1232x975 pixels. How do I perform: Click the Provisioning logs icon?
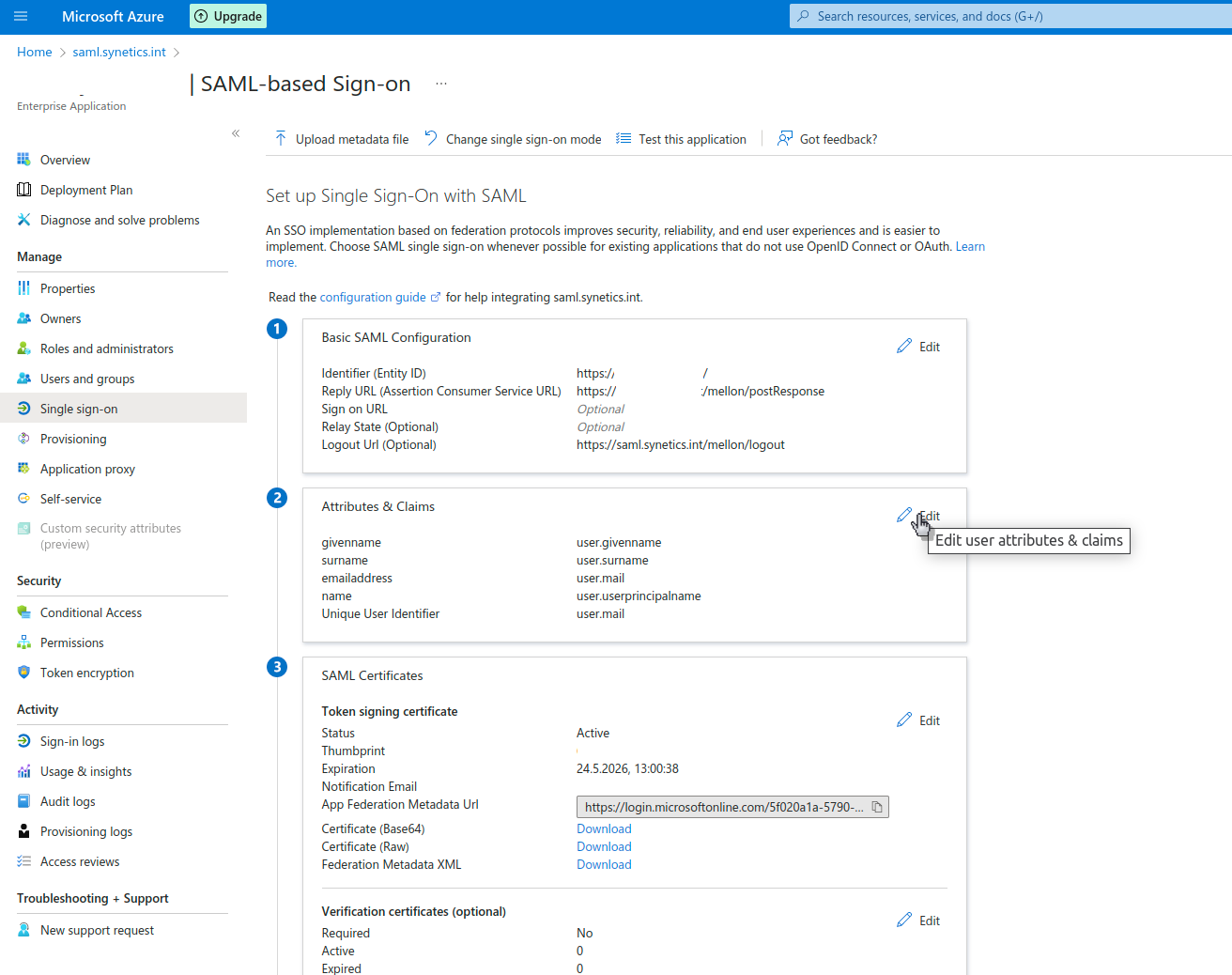24,831
